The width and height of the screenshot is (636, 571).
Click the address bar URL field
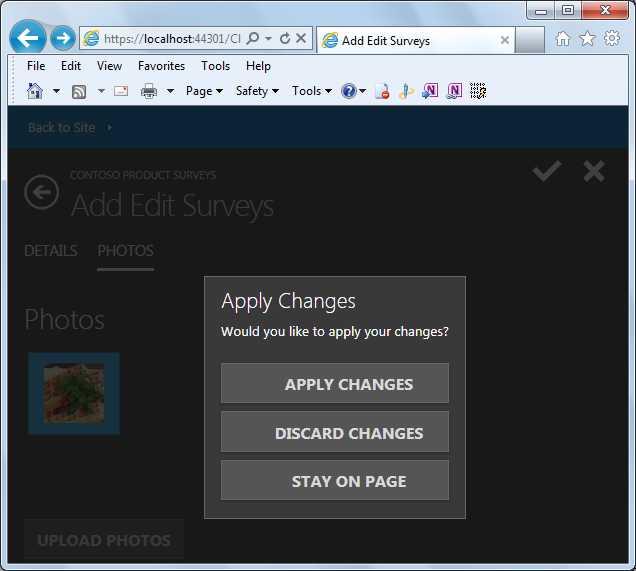pyautogui.click(x=172, y=39)
